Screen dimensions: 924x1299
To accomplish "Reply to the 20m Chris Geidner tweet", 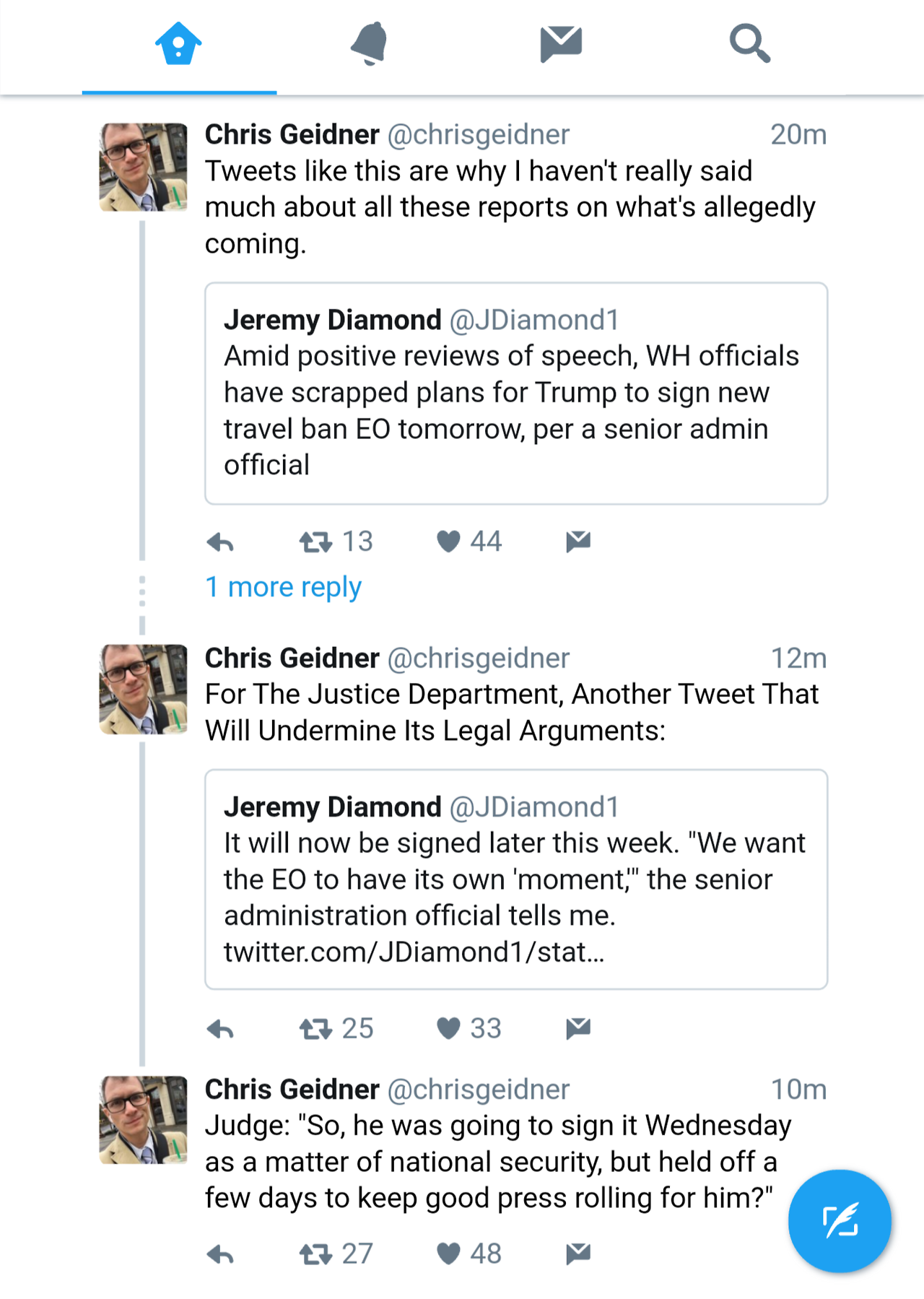I will pyautogui.click(x=220, y=542).
